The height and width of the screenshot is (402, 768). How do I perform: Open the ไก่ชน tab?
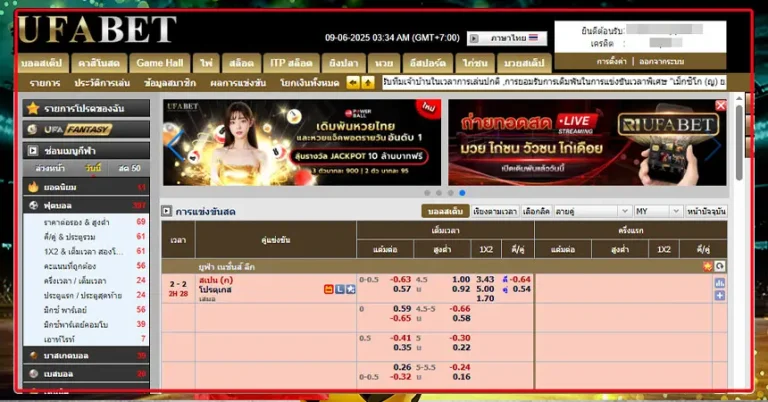pyautogui.click(x=475, y=63)
